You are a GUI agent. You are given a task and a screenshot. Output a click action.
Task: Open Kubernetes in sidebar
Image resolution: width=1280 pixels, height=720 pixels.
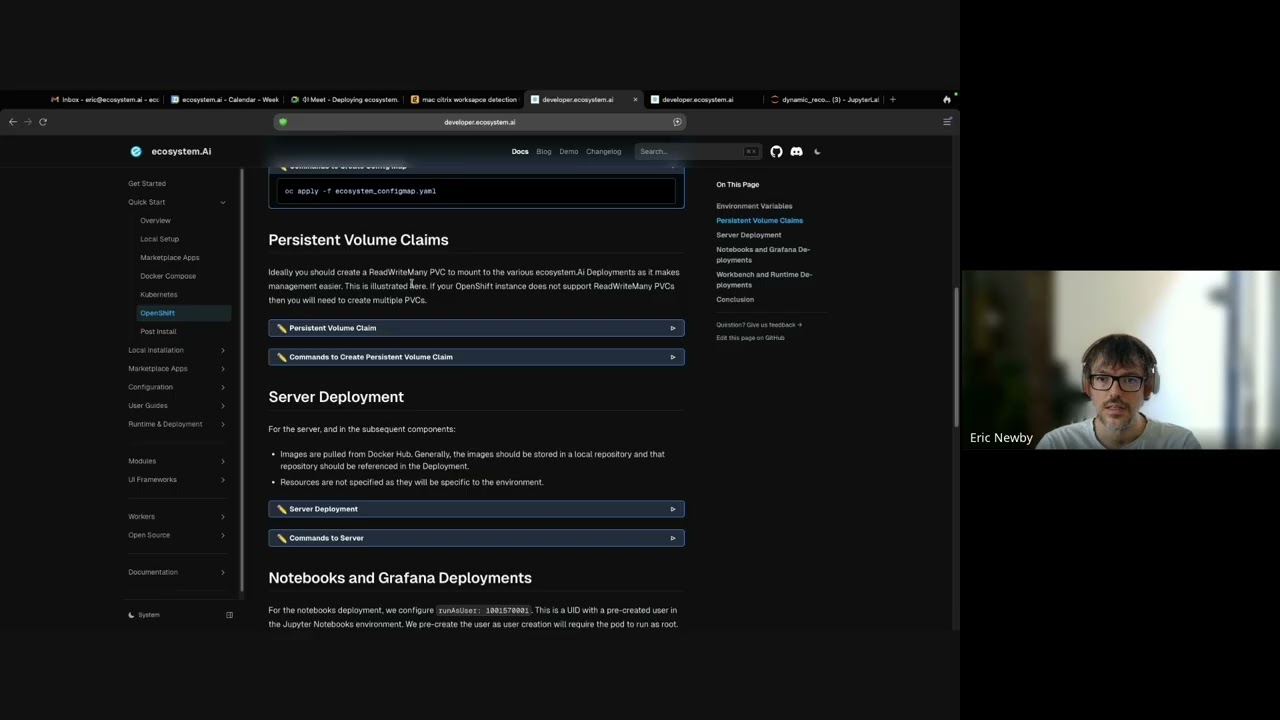[x=159, y=294]
